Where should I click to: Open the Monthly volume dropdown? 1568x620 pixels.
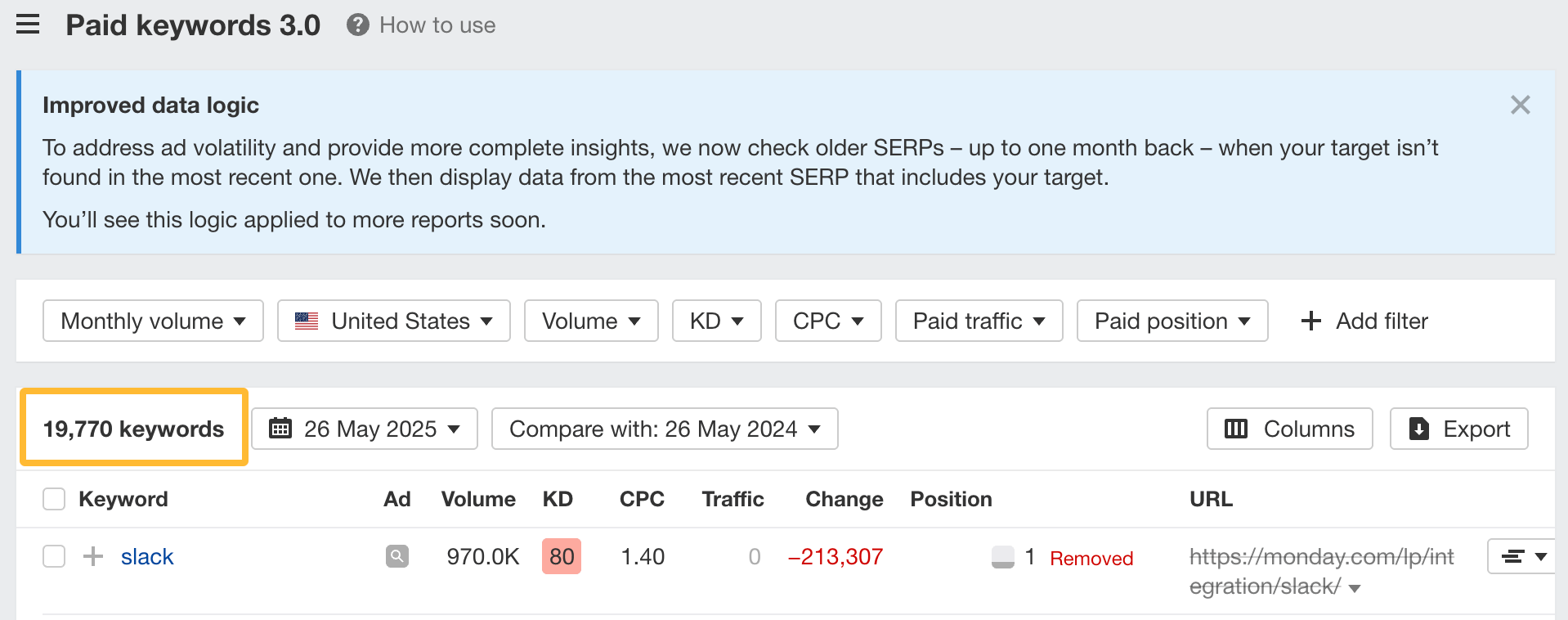[153, 321]
